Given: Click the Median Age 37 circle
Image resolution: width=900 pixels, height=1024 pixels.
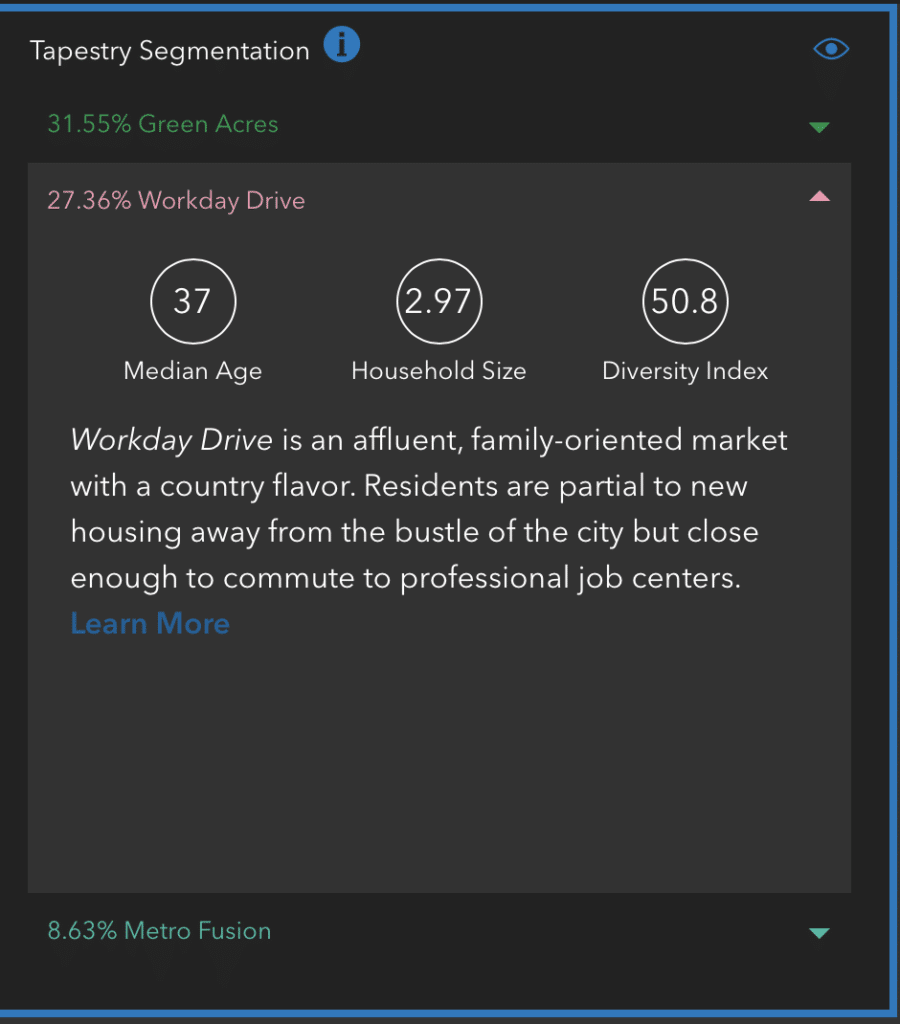Looking at the screenshot, I should tap(193, 301).
